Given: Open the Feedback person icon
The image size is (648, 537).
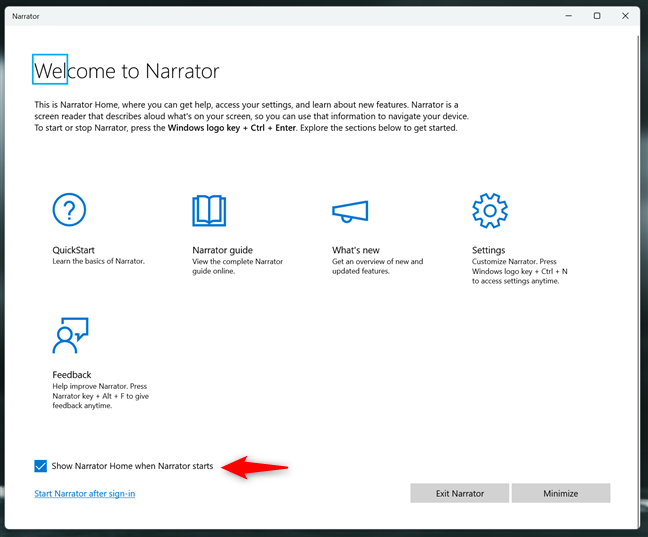Looking at the screenshot, I should point(70,335).
